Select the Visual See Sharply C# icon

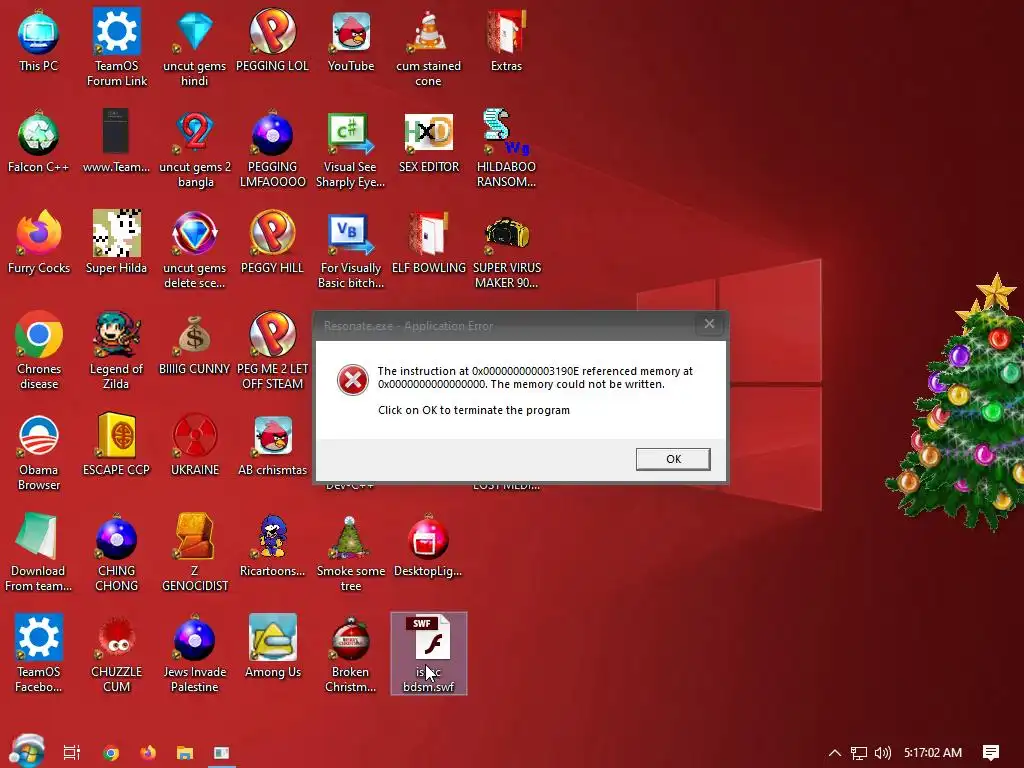351,149
